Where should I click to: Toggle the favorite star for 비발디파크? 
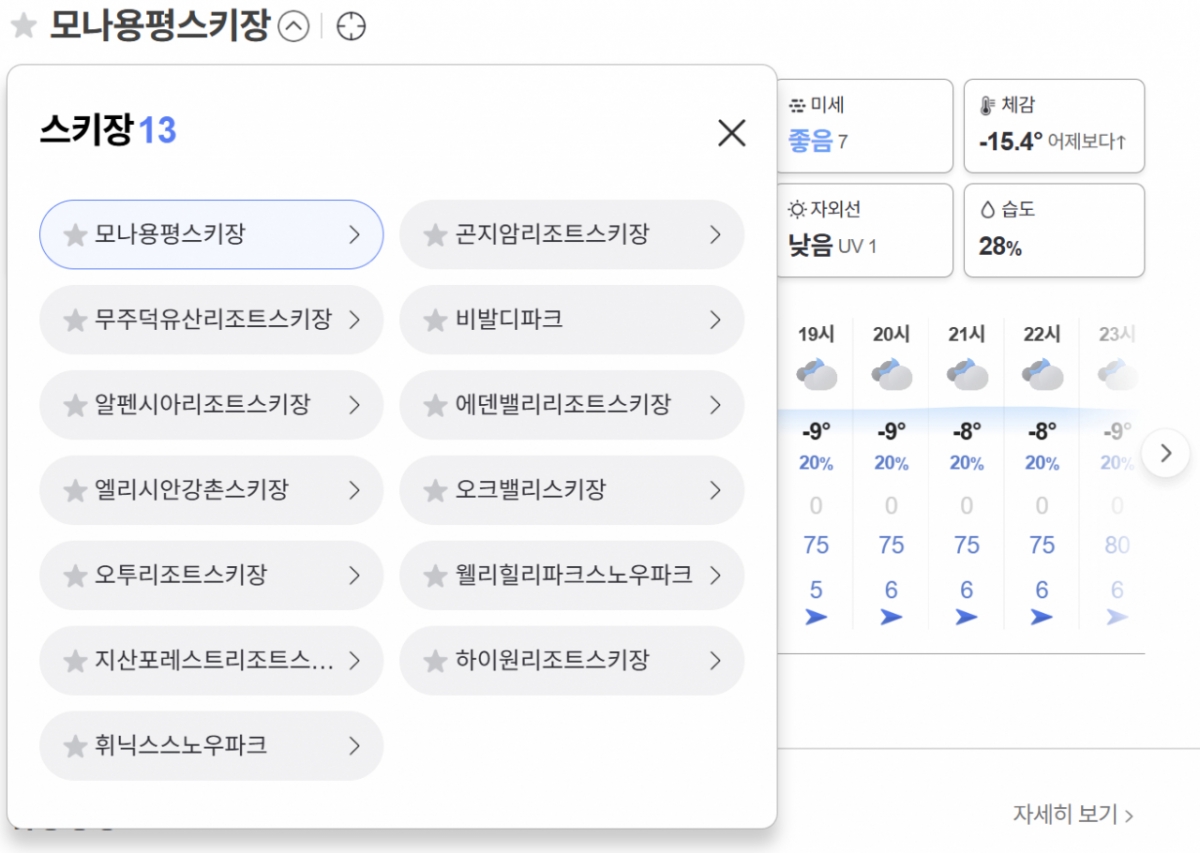[435, 320]
